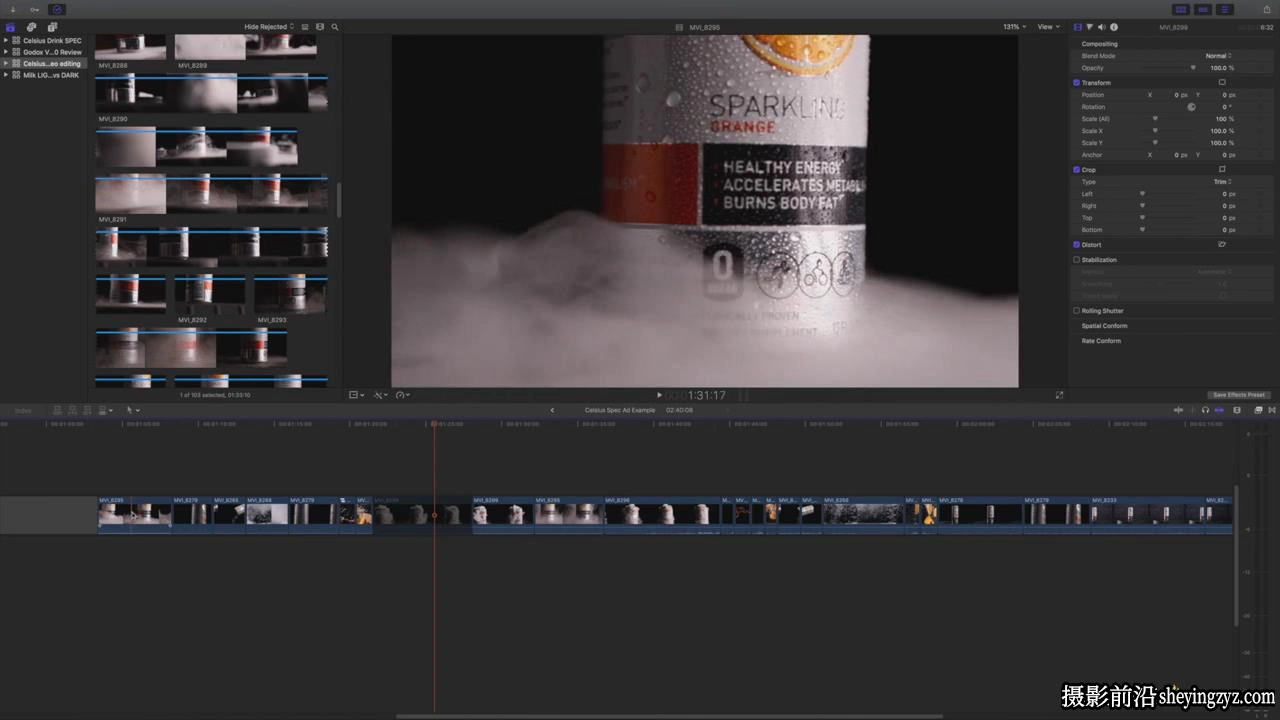Show the Photos and Audio sidebar
Viewport: 1280px width, 720px height.
pyautogui.click(x=31, y=27)
